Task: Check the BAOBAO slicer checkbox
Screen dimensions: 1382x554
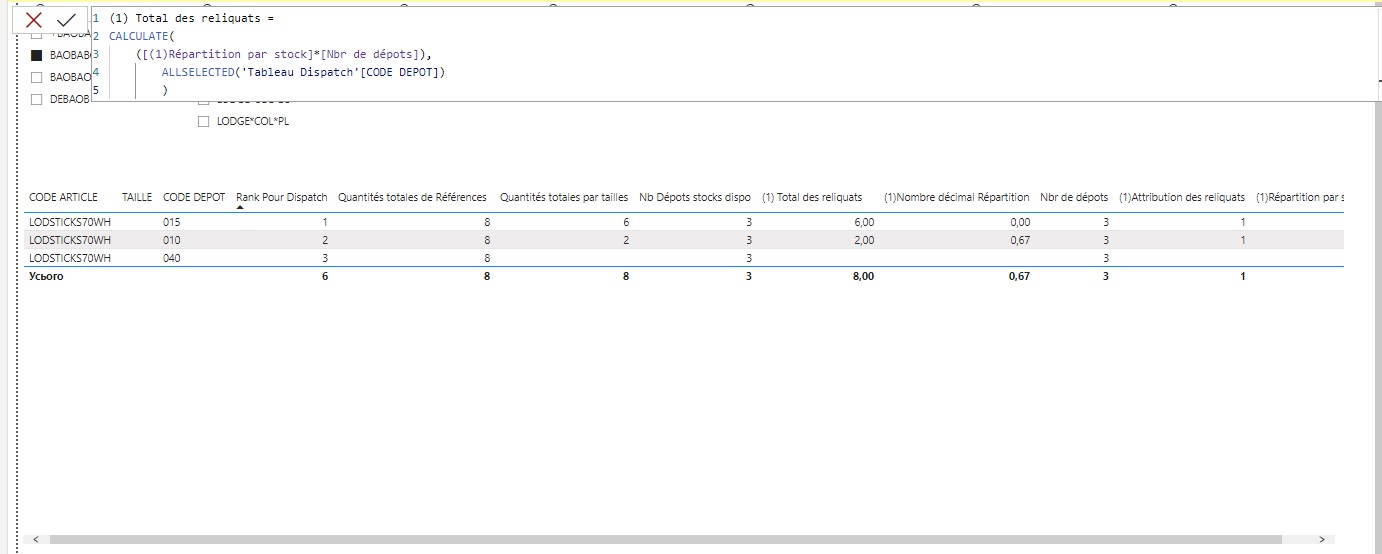Action: click(37, 77)
